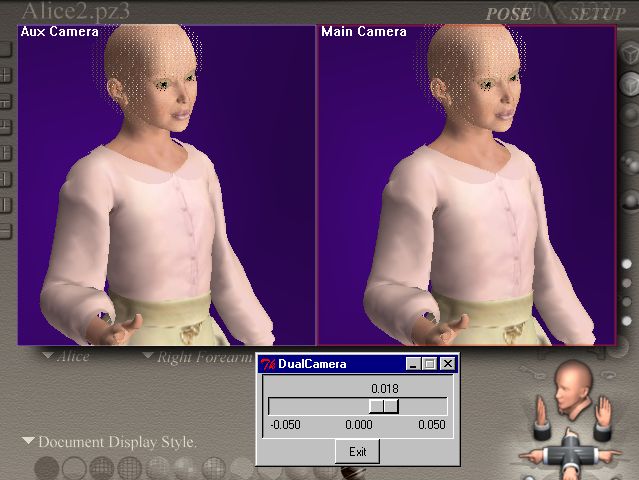Open the Main Camera viewport menu

tap(364, 32)
